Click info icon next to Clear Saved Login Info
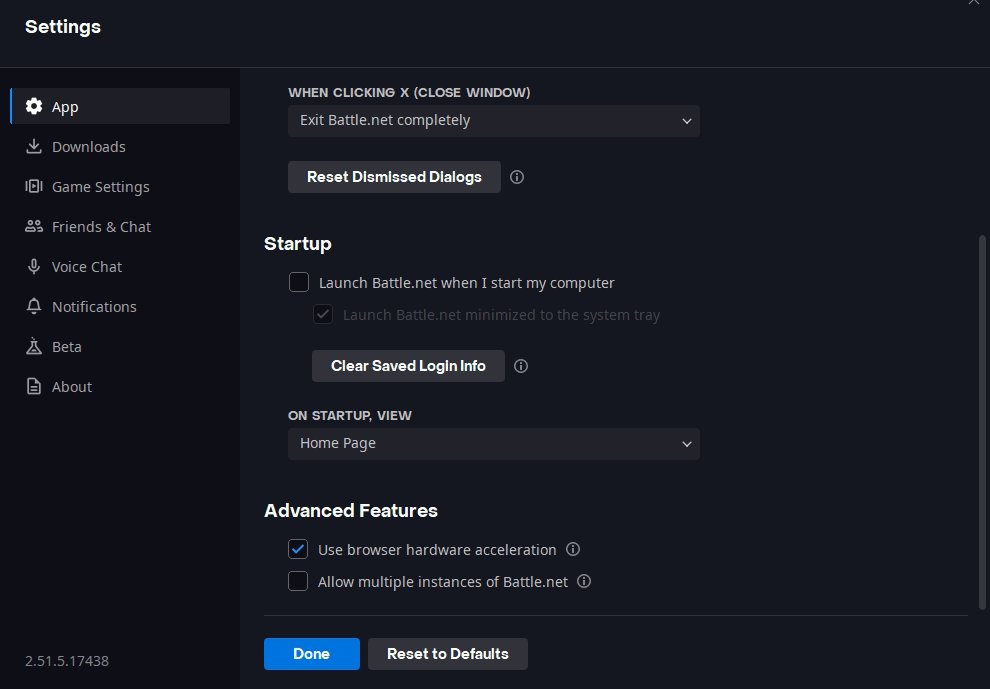 521,366
